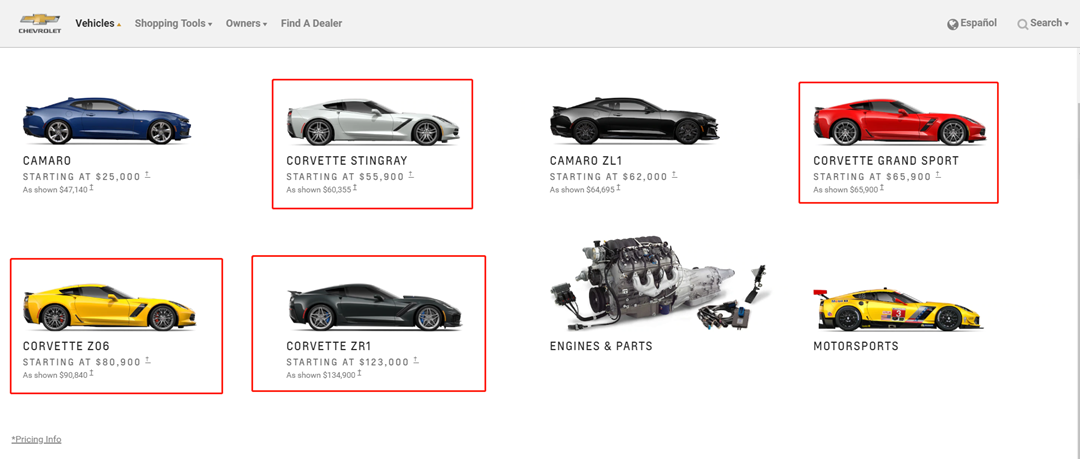Image resolution: width=1080 pixels, height=459 pixels.
Task: Select the red Corvette Grand Sport image
Action: (900, 123)
